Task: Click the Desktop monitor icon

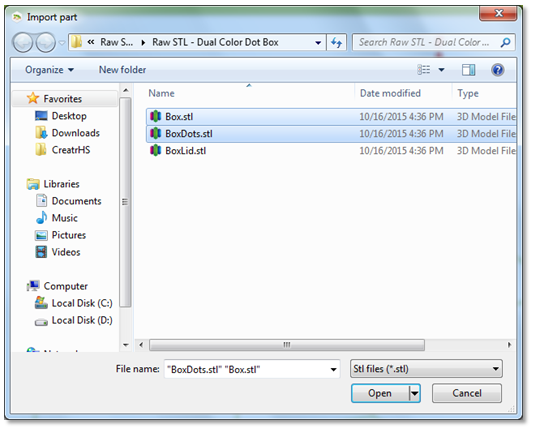Action: 41,116
